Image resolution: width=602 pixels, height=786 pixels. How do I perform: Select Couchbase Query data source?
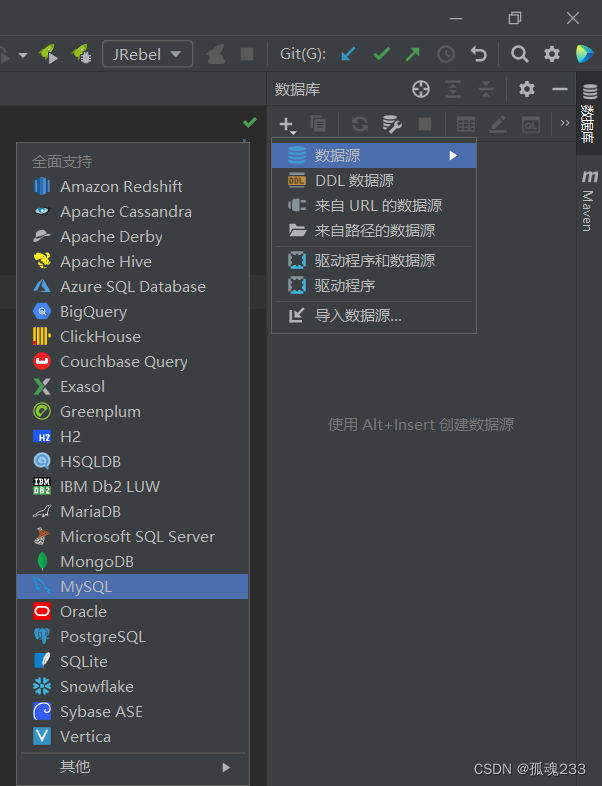pyautogui.click(x=132, y=361)
